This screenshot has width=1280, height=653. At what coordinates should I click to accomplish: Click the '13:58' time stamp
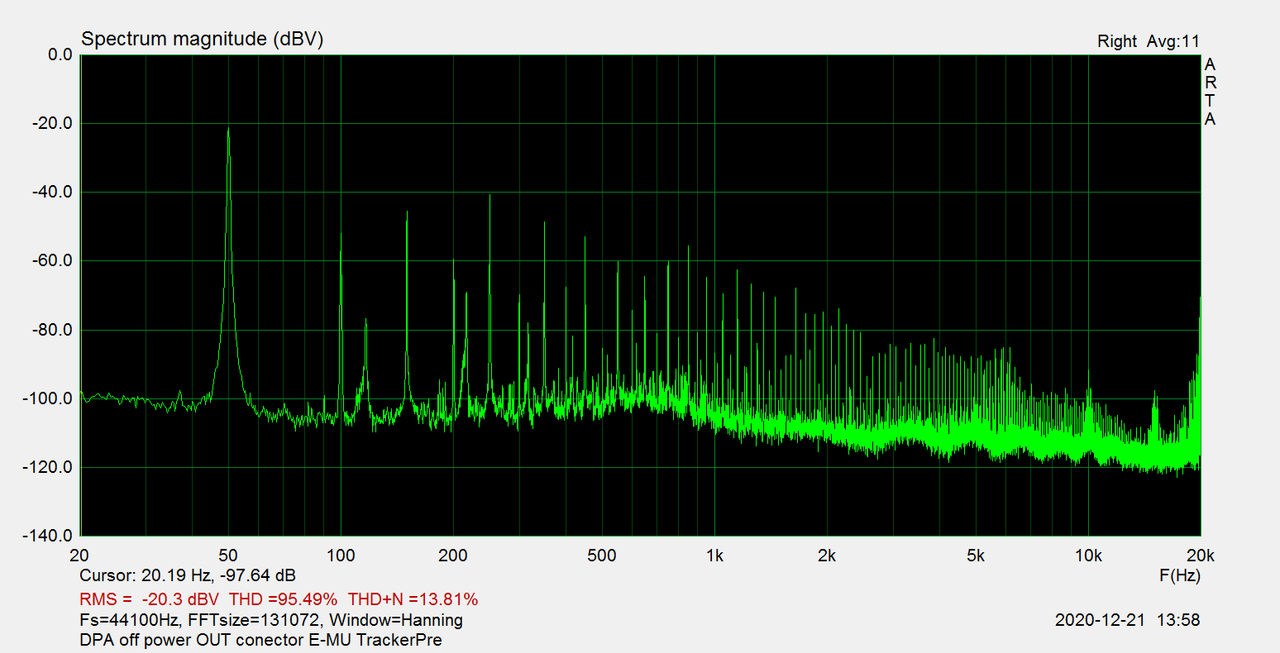point(1179,620)
